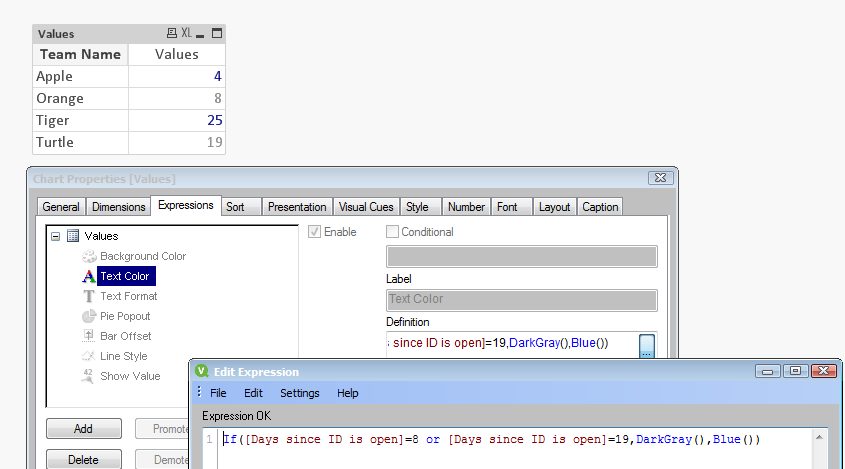Image resolution: width=845 pixels, height=469 pixels.
Task: Open the Help menu in Edit Expression
Action: [x=348, y=393]
